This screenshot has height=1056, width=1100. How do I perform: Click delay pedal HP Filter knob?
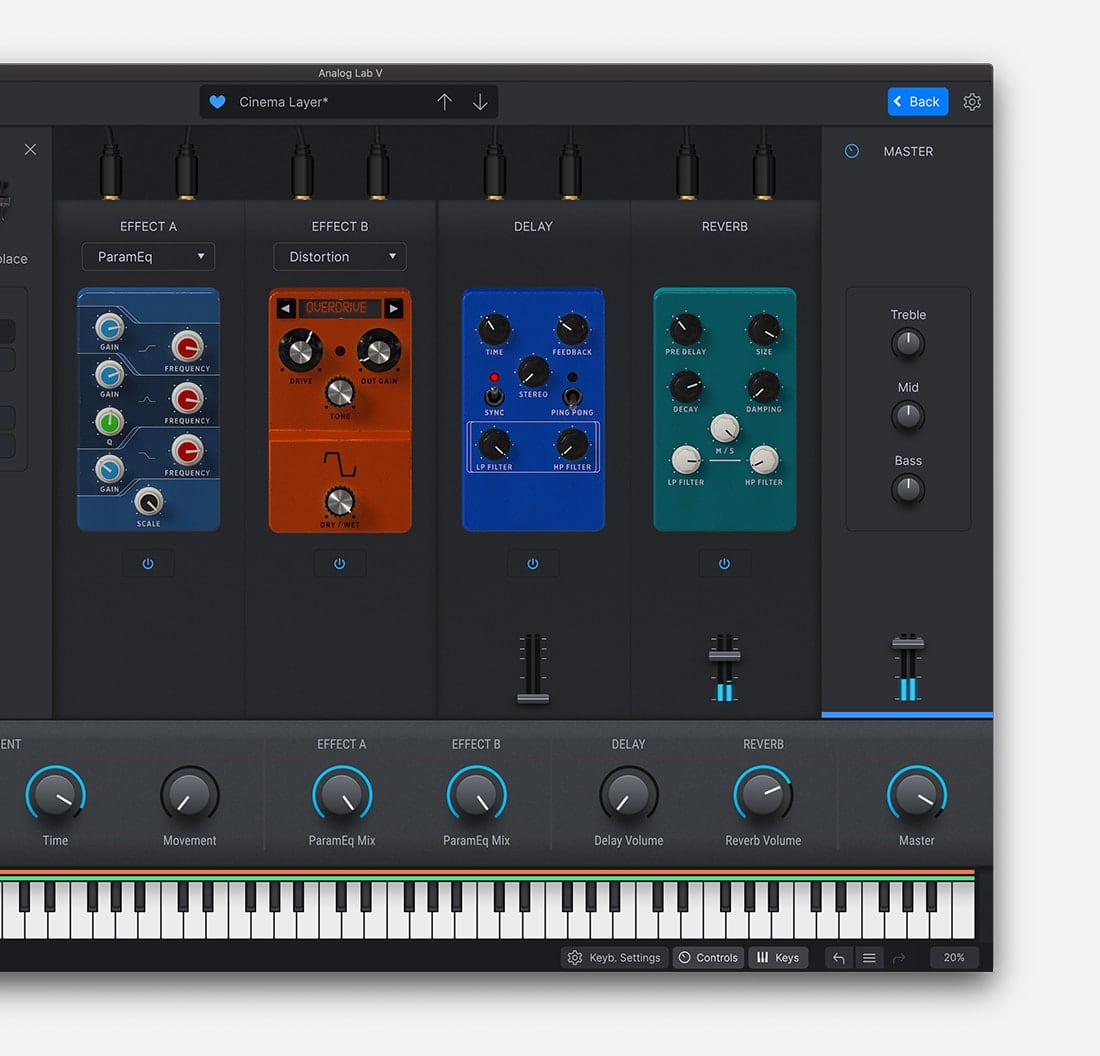tap(572, 444)
